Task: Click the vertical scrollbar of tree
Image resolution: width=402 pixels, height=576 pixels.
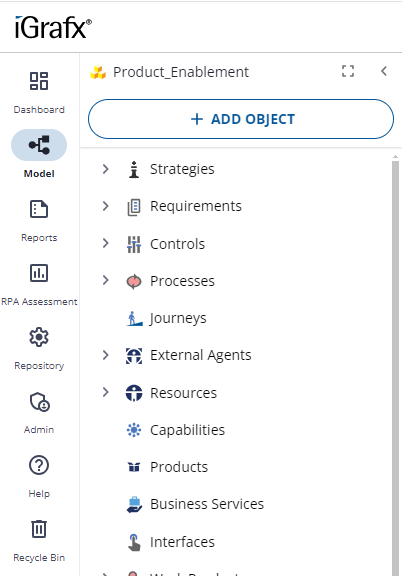Action: point(395,366)
